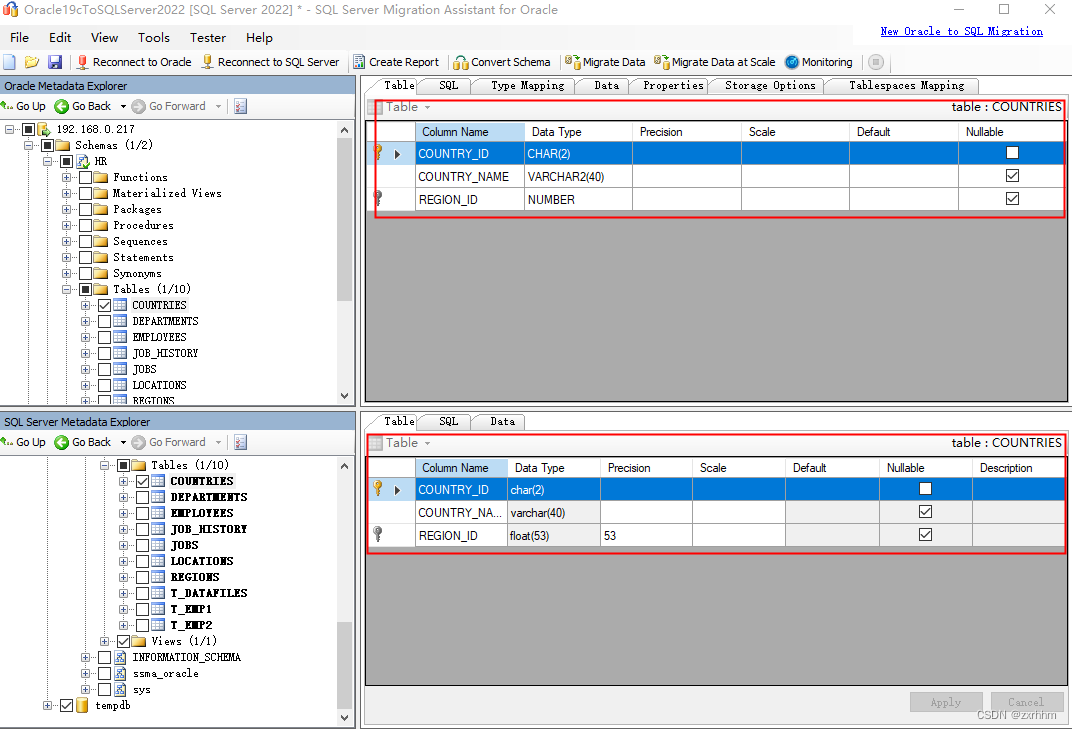
Task: Click the 192.168.0.217 server icon
Action: (x=44, y=129)
